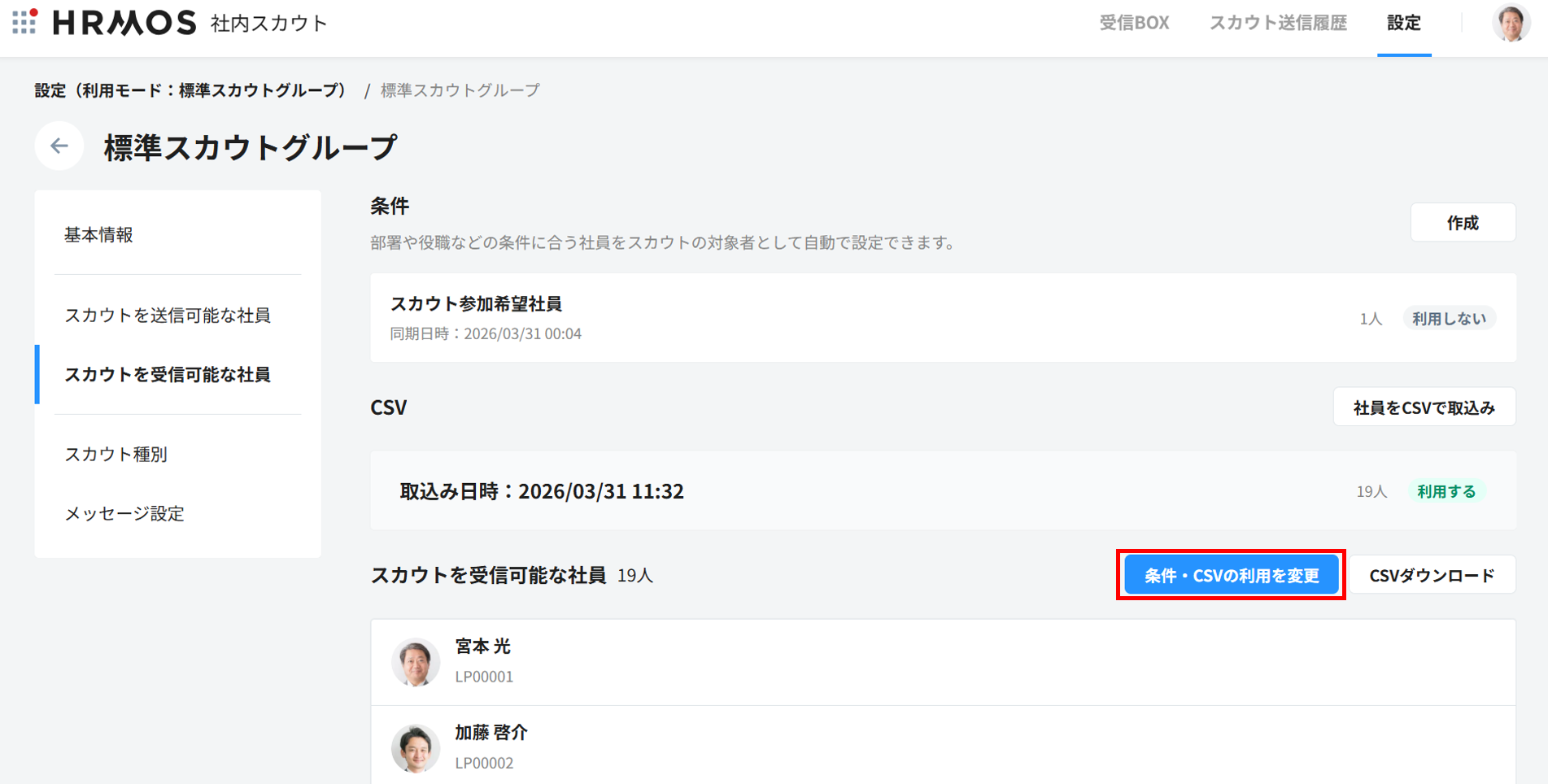Select the 設定 tab
Viewport: 1548px width, 784px height.
[1403, 23]
